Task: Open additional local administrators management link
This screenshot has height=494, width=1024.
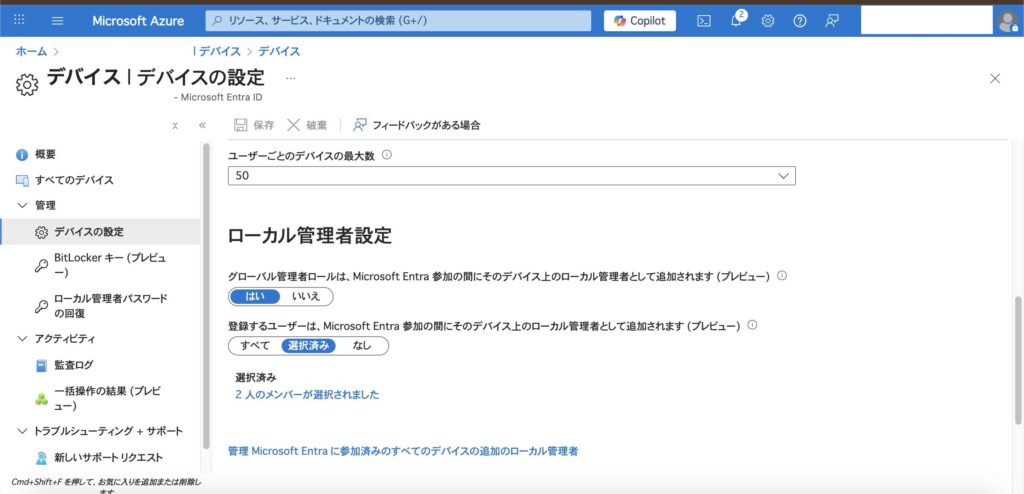Action: [403, 451]
